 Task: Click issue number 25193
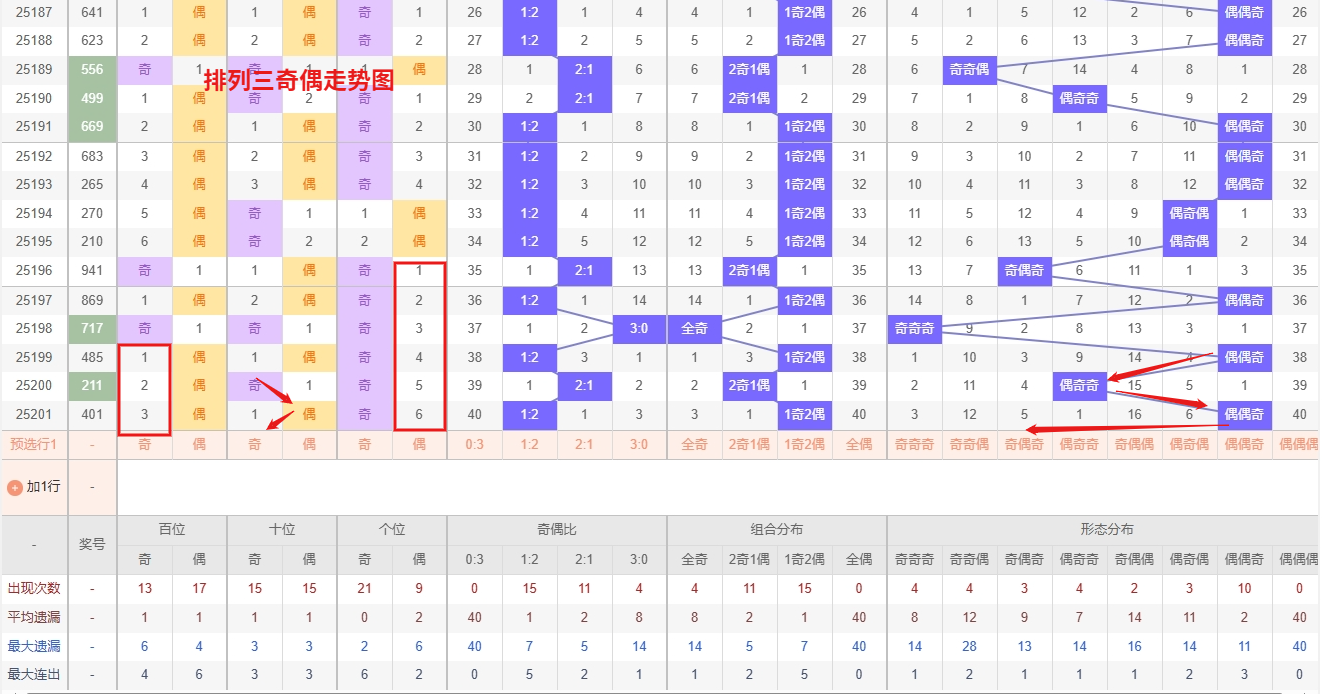tap(34, 184)
